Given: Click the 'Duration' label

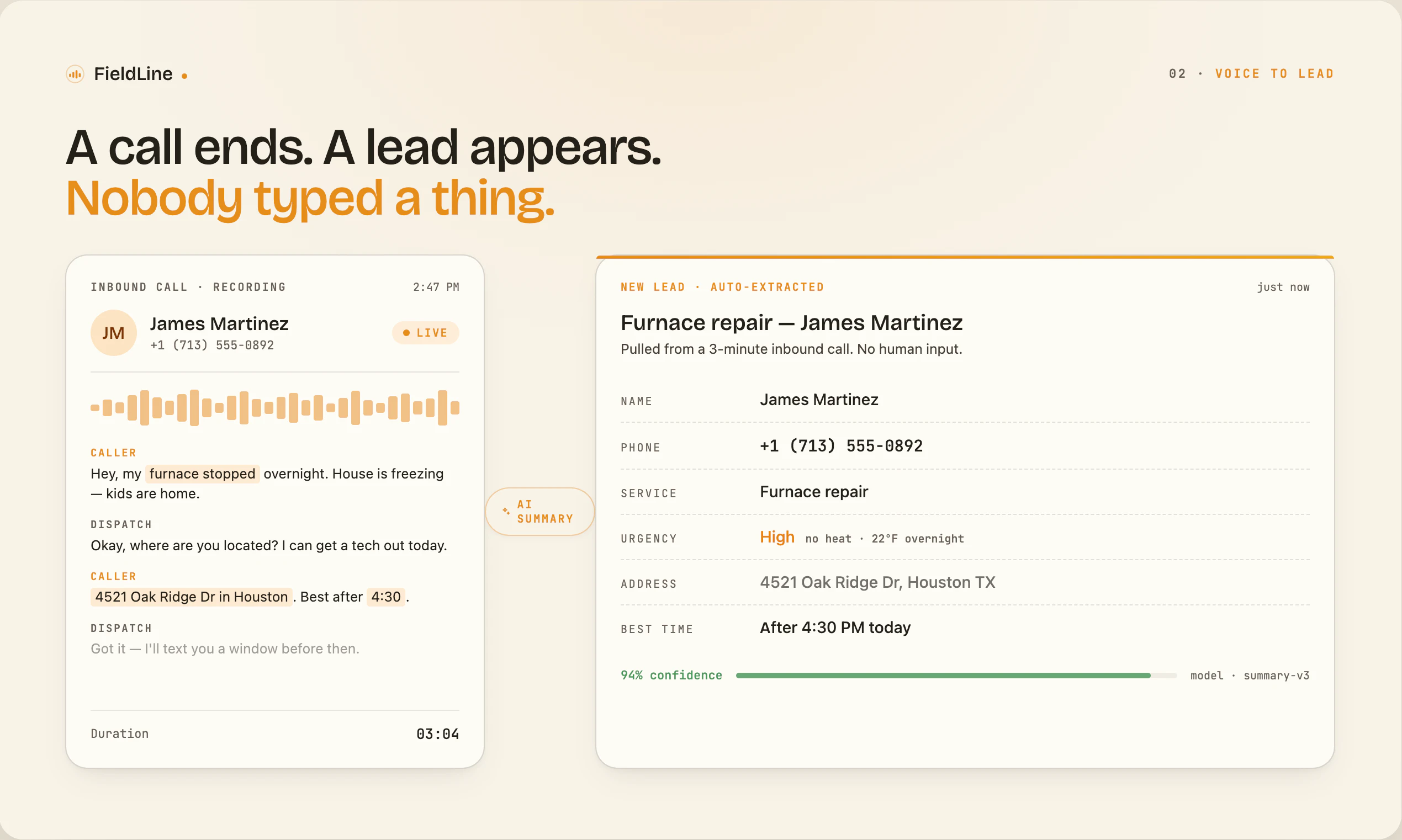Looking at the screenshot, I should click(x=119, y=734).
